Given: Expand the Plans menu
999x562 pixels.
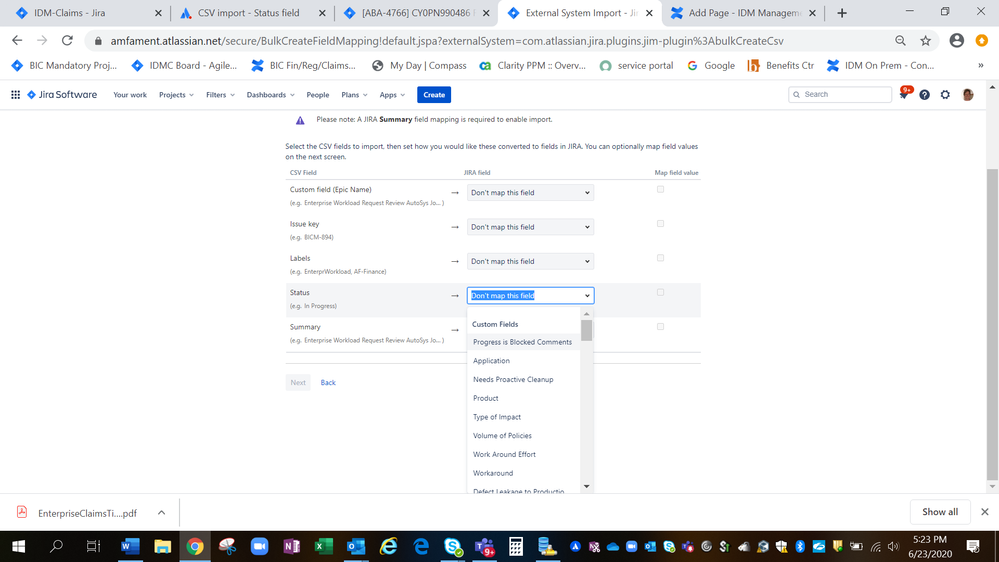Looking at the screenshot, I should pos(354,94).
